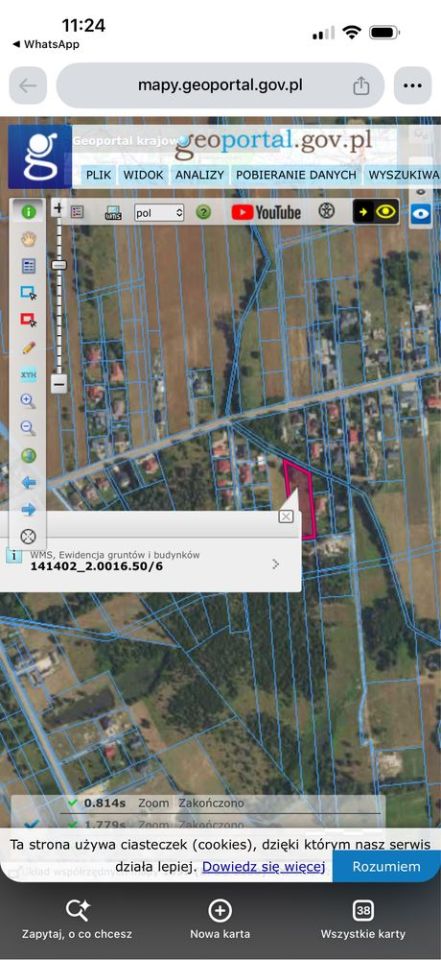Viewport: 441px width, 960px height.
Task: Click the zoom slider handle
Action: [x=59, y=265]
